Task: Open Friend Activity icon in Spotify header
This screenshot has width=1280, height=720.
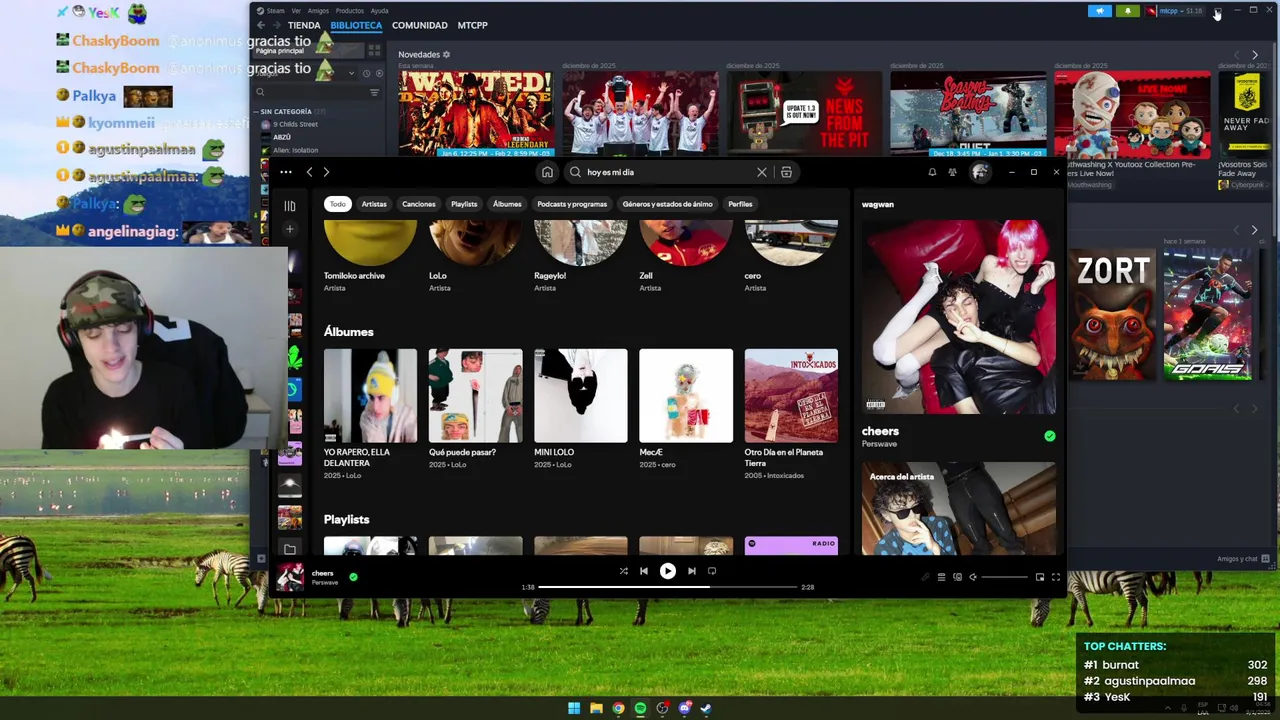Action: click(x=952, y=172)
